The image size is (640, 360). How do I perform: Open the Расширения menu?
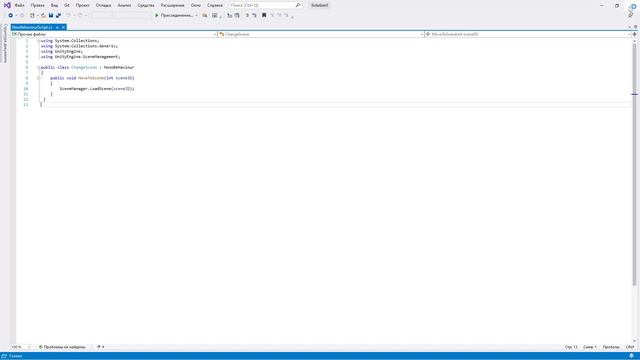[x=173, y=5]
